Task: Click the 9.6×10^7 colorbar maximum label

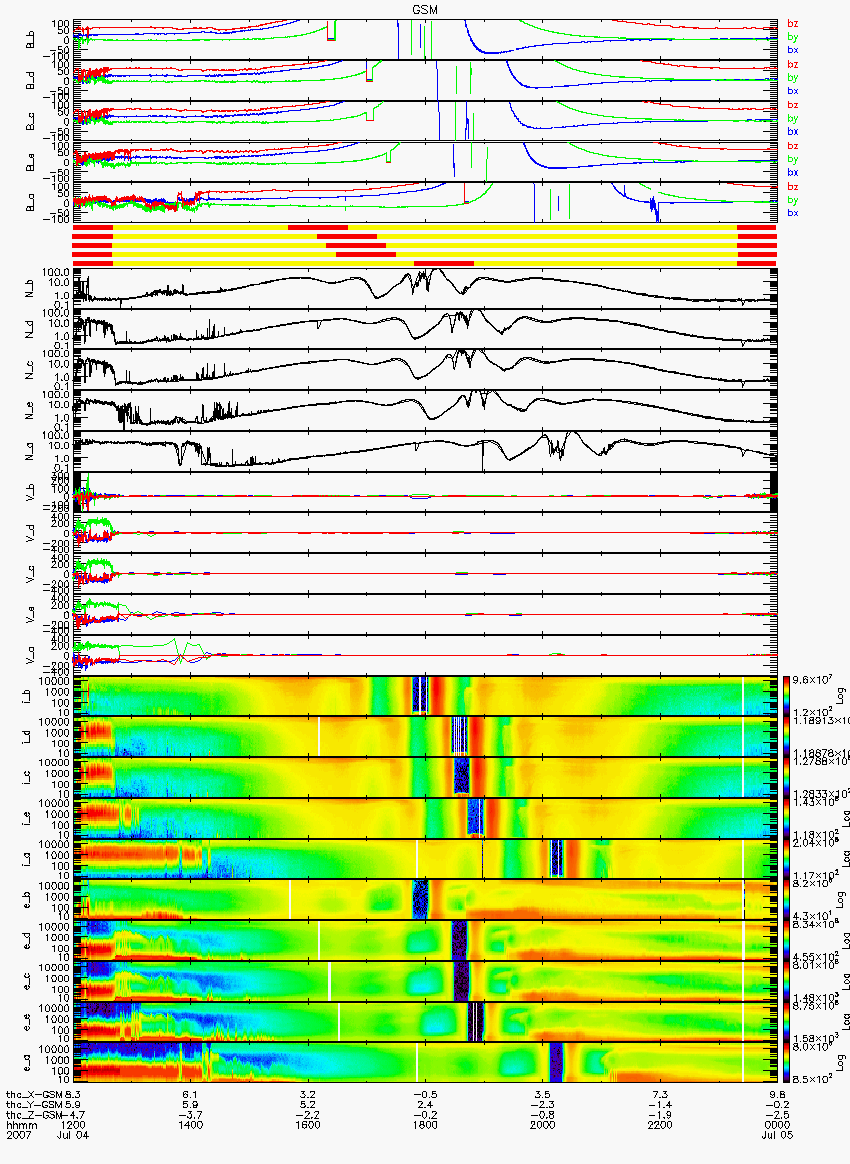Action: click(x=811, y=680)
